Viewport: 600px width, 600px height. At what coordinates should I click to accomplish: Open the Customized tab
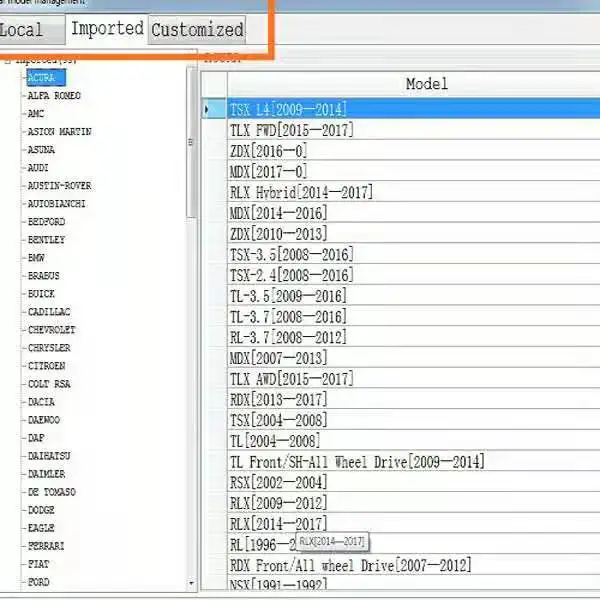[197, 30]
